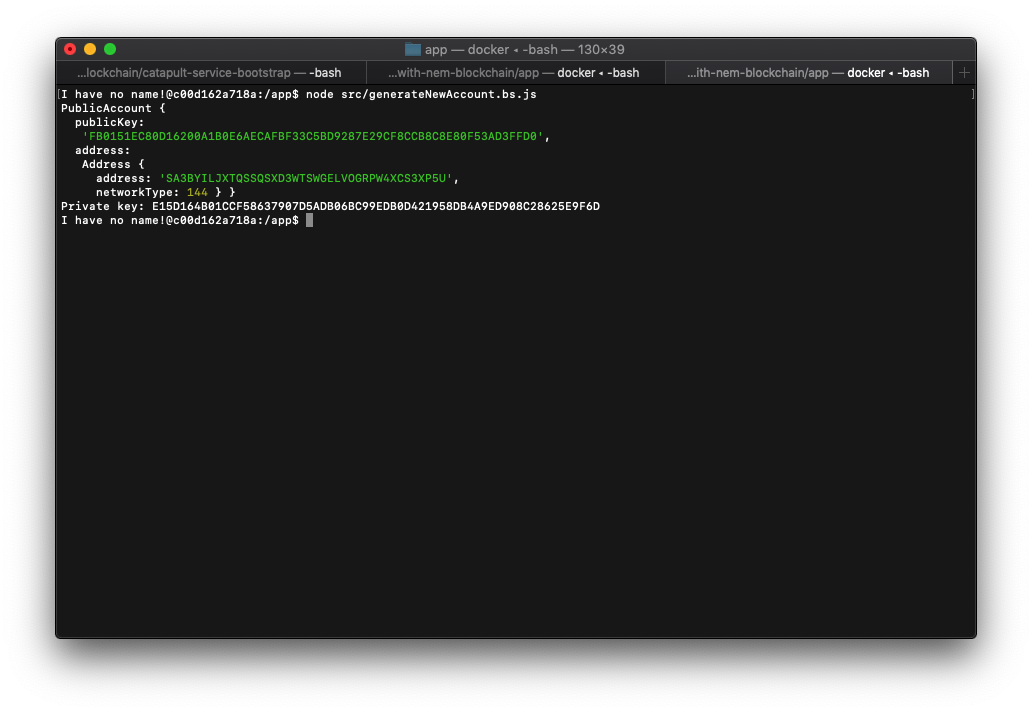Click the terminal cursor at the last prompt
This screenshot has width=1032, height=712.
(309, 220)
